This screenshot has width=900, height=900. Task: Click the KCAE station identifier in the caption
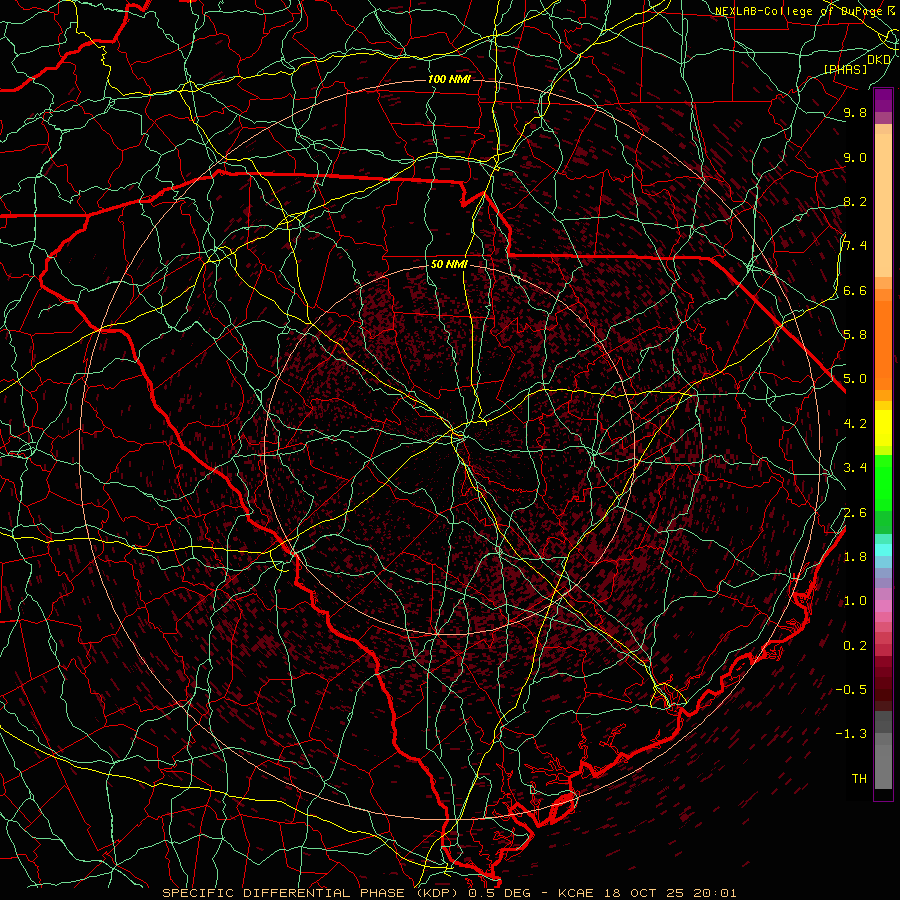tap(576, 893)
